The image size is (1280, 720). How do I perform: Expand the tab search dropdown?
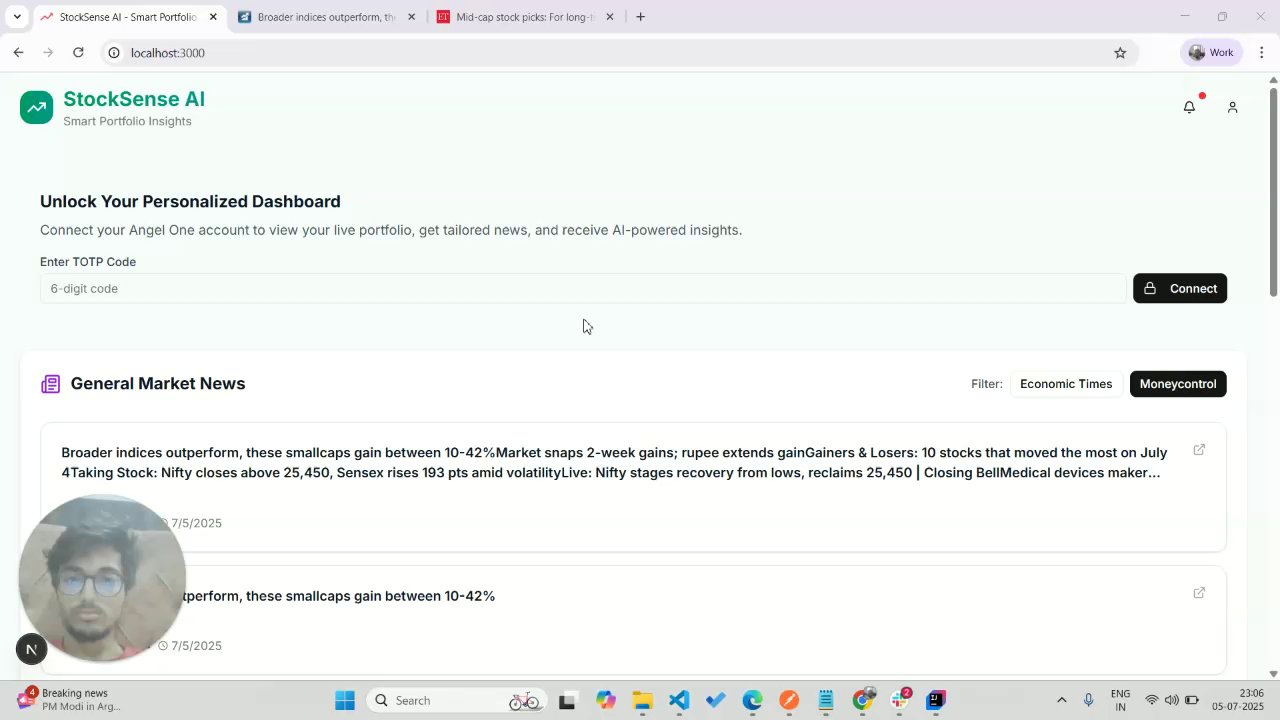(17, 17)
